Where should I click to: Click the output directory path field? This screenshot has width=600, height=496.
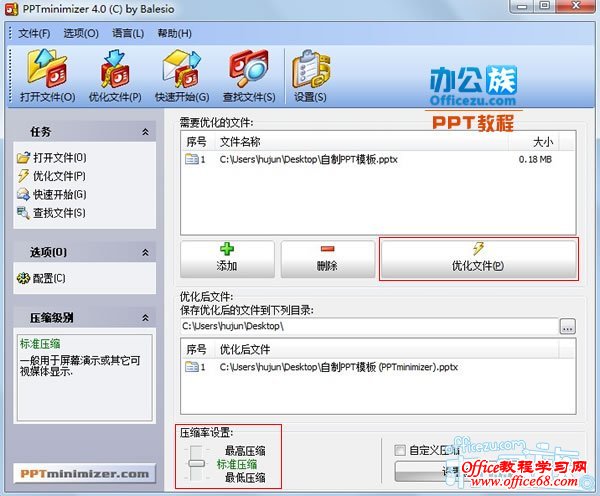pyautogui.click(x=369, y=326)
